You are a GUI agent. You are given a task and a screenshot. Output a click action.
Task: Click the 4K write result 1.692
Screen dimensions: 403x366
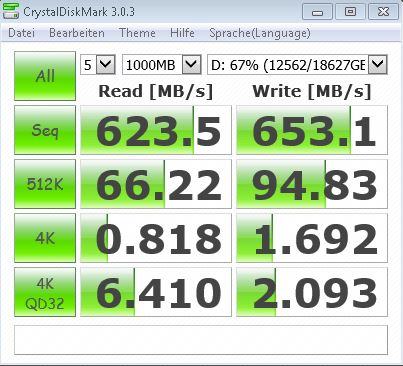(312, 238)
